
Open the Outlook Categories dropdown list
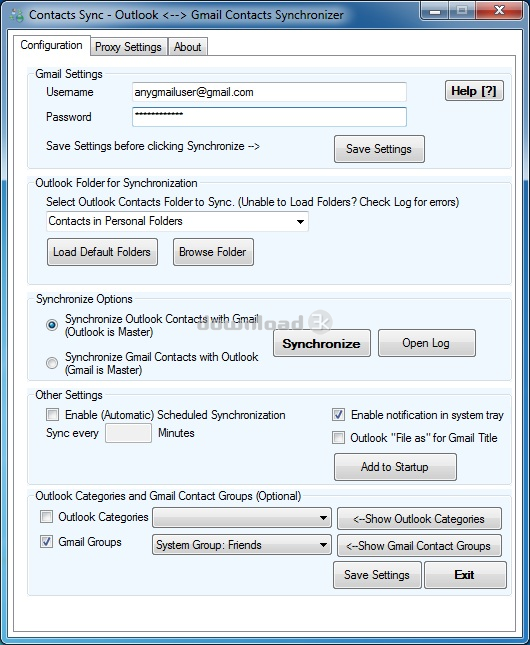click(x=242, y=518)
